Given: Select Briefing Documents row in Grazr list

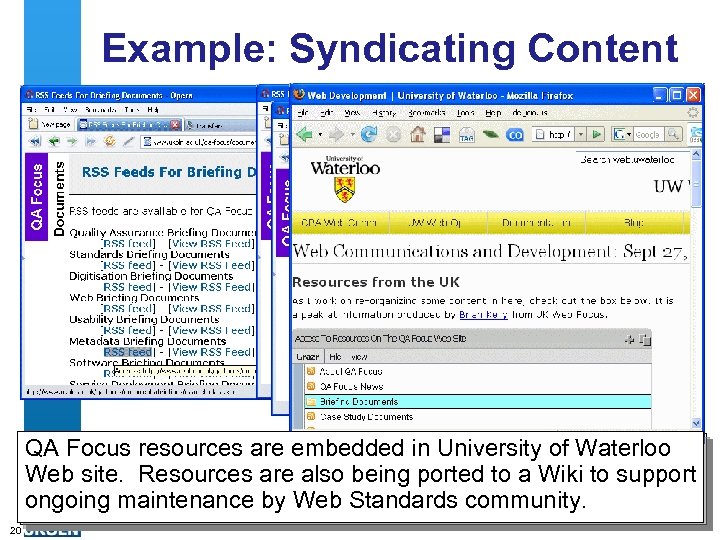Looking at the screenshot, I should pyautogui.click(x=478, y=402).
